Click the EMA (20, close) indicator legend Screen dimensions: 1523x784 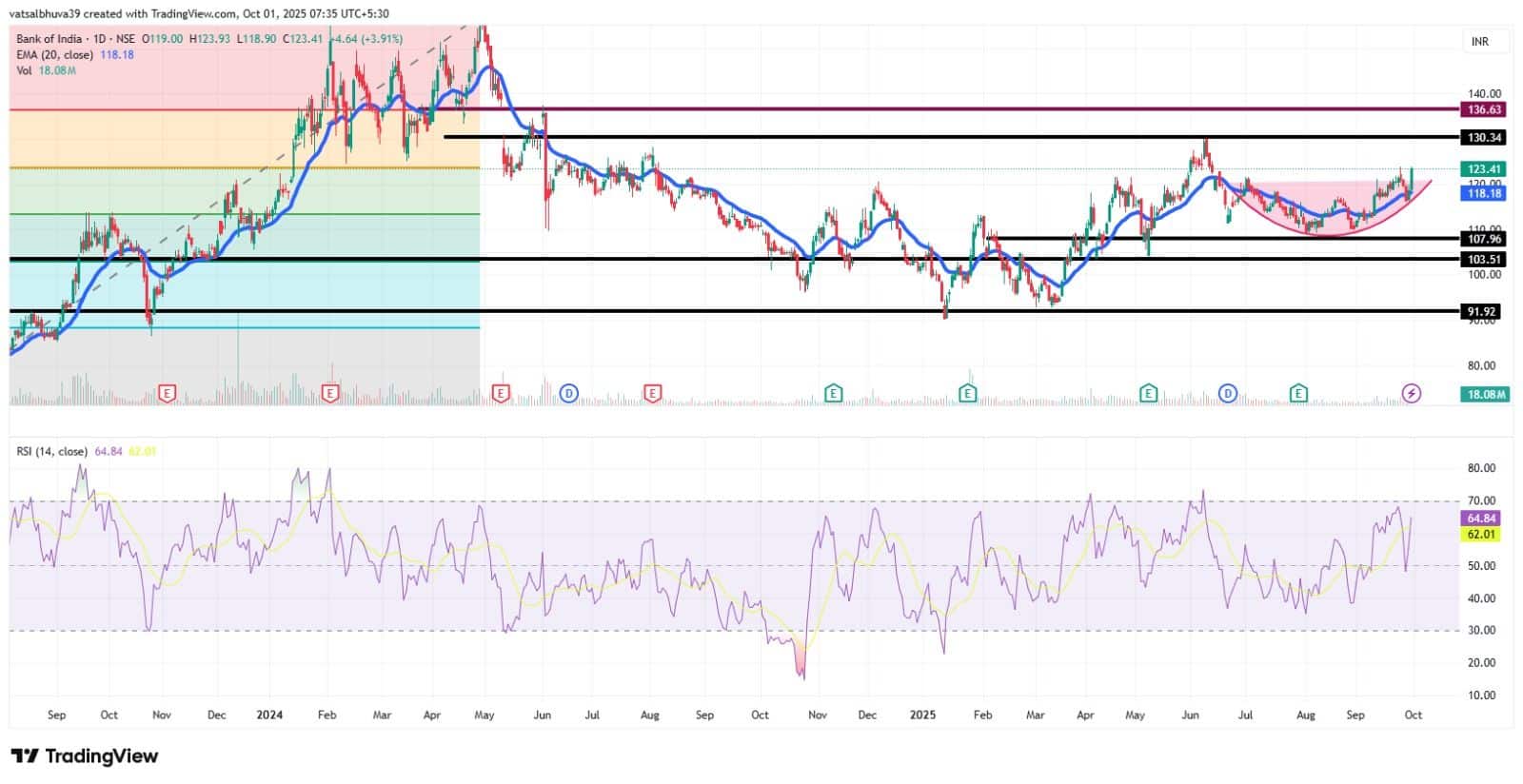[x=54, y=55]
